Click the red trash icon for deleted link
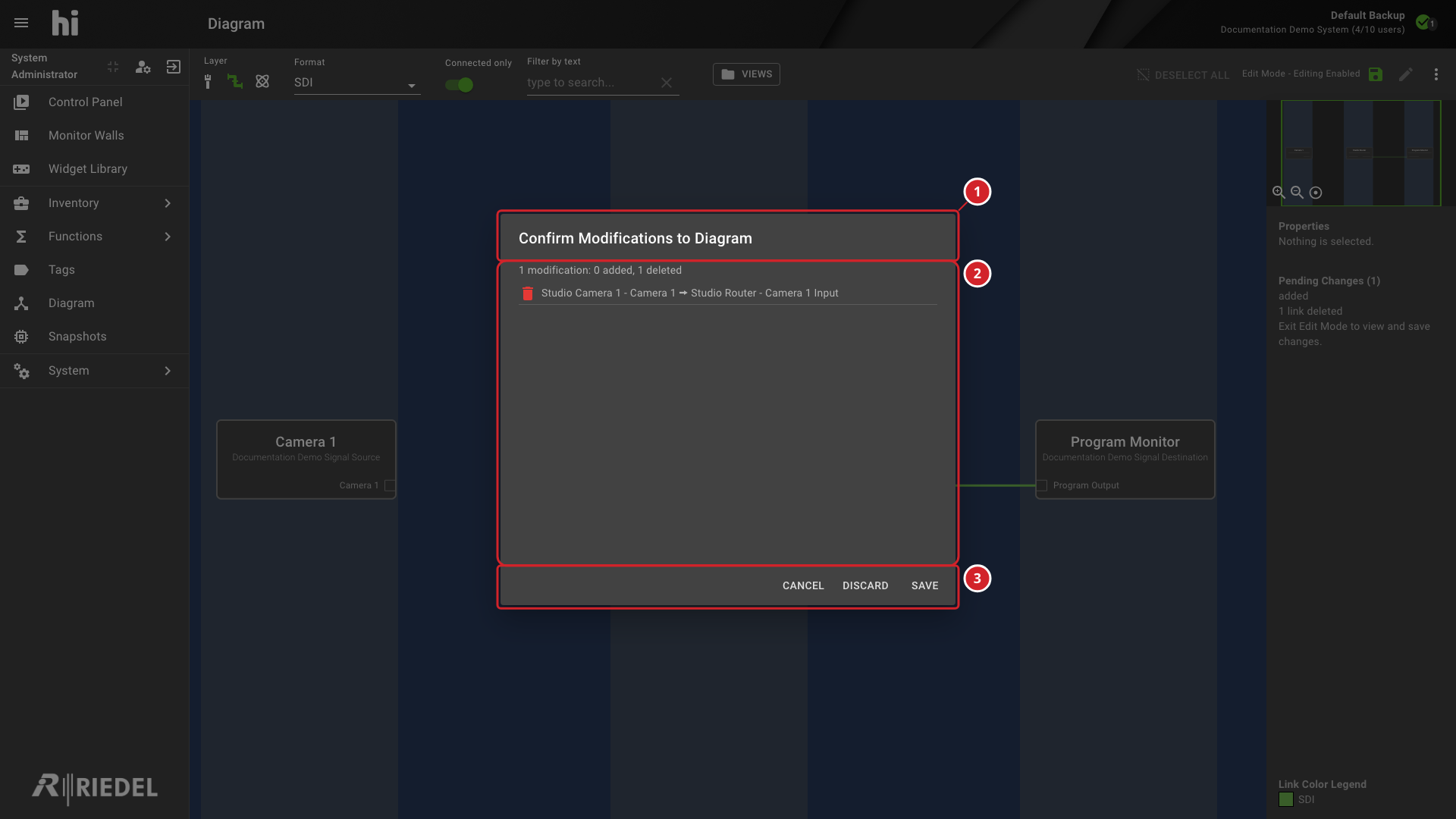 click(x=528, y=293)
